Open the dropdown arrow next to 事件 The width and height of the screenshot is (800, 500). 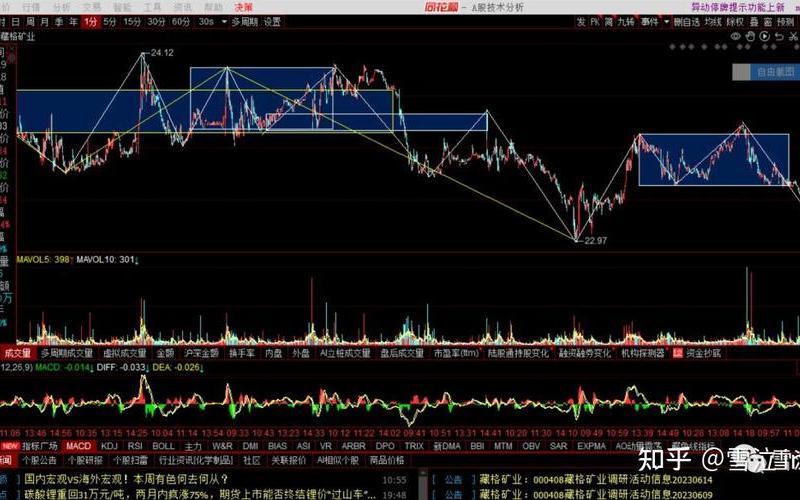tap(666, 22)
